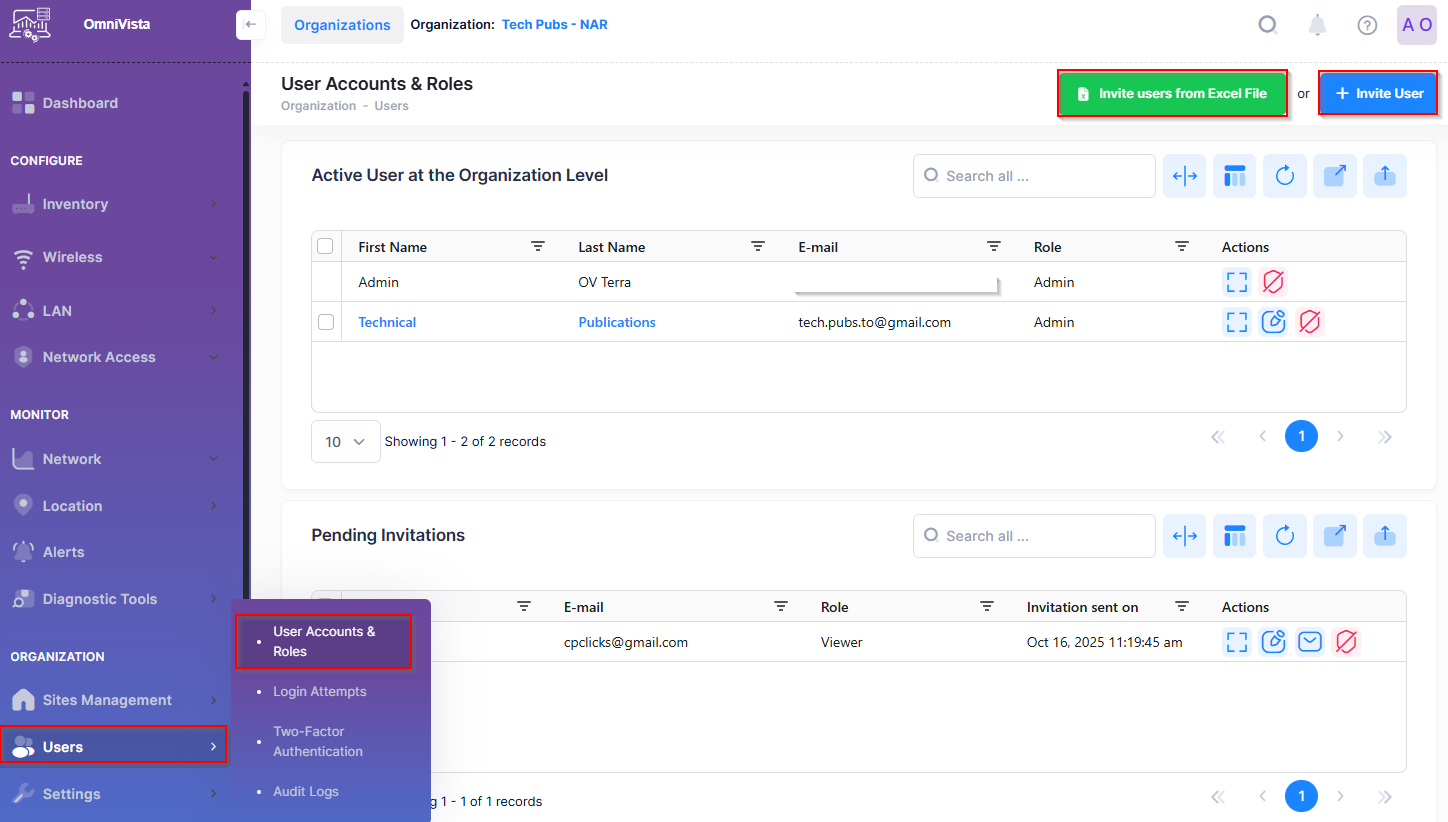Click the notification bell icon

1317,25
